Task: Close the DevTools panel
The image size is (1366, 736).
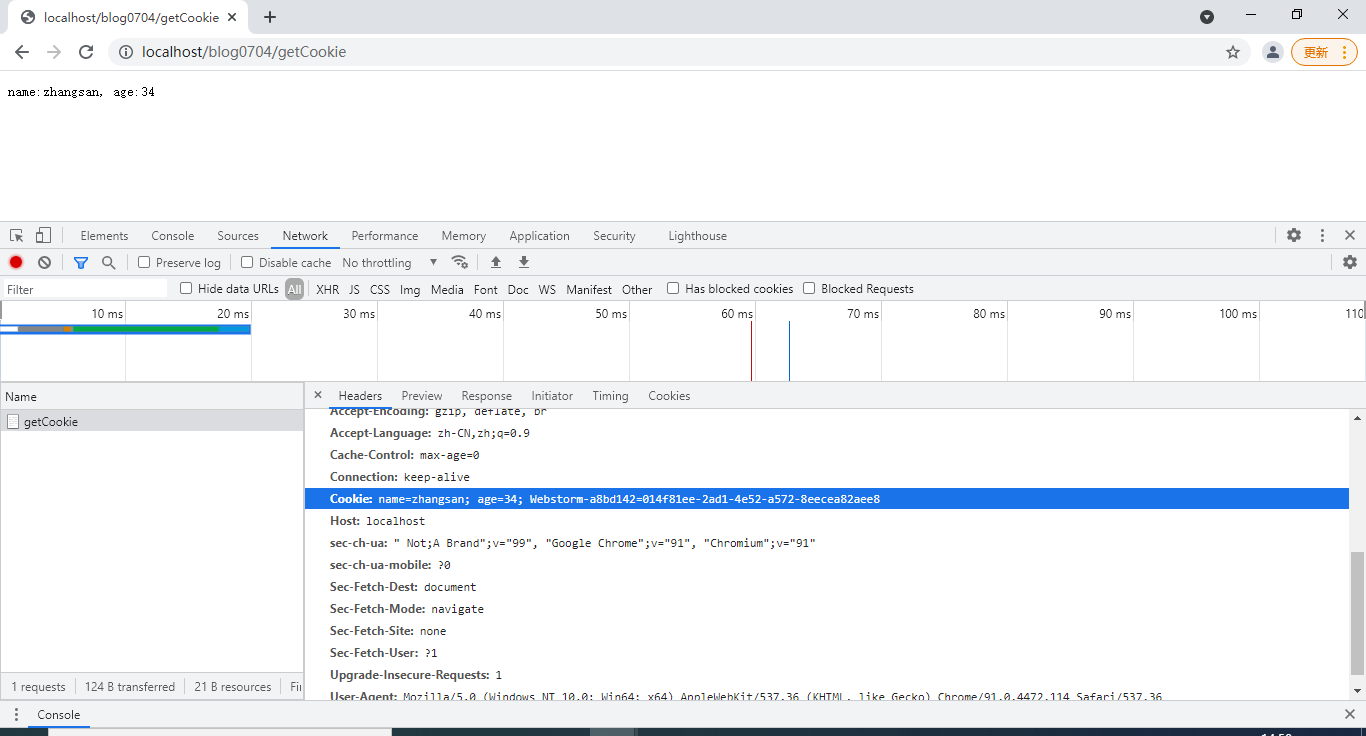Action: click(1350, 235)
